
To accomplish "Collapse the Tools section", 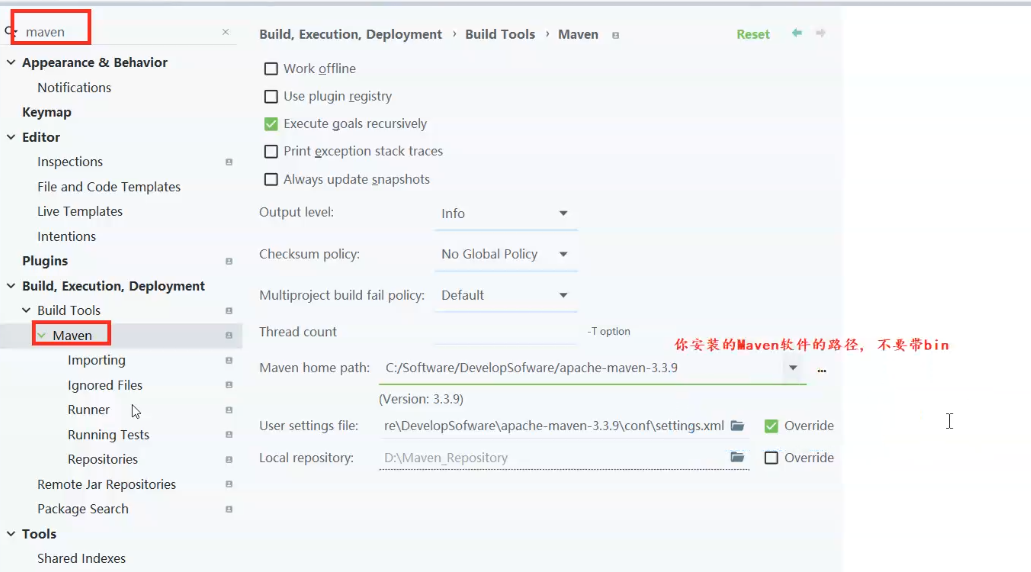I will (11, 534).
